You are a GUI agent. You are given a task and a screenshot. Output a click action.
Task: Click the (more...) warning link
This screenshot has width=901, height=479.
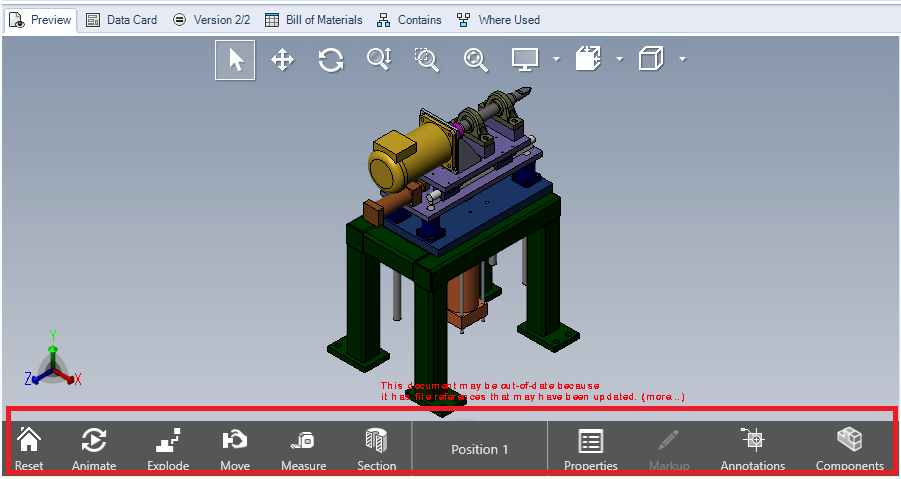pos(663,397)
